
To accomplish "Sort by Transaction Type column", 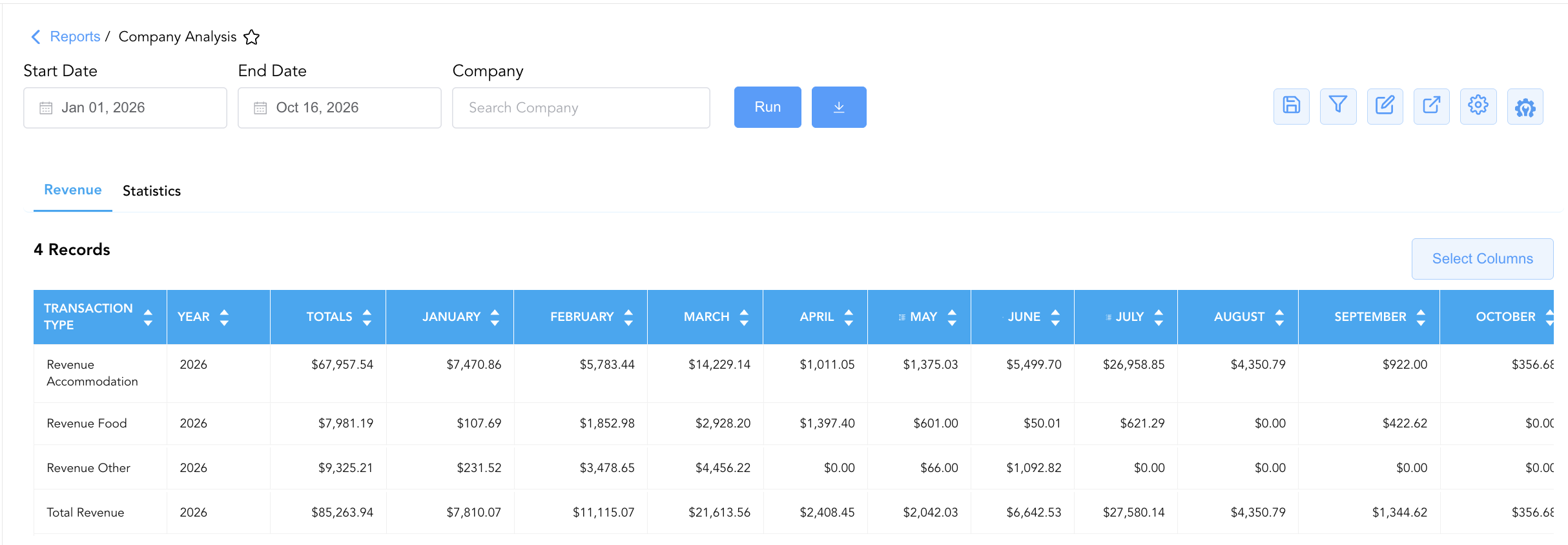I will [148, 317].
